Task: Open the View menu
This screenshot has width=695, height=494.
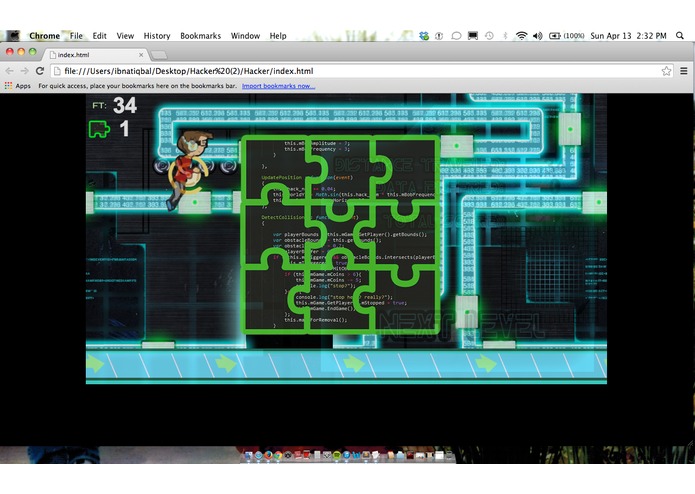Action: (x=125, y=36)
